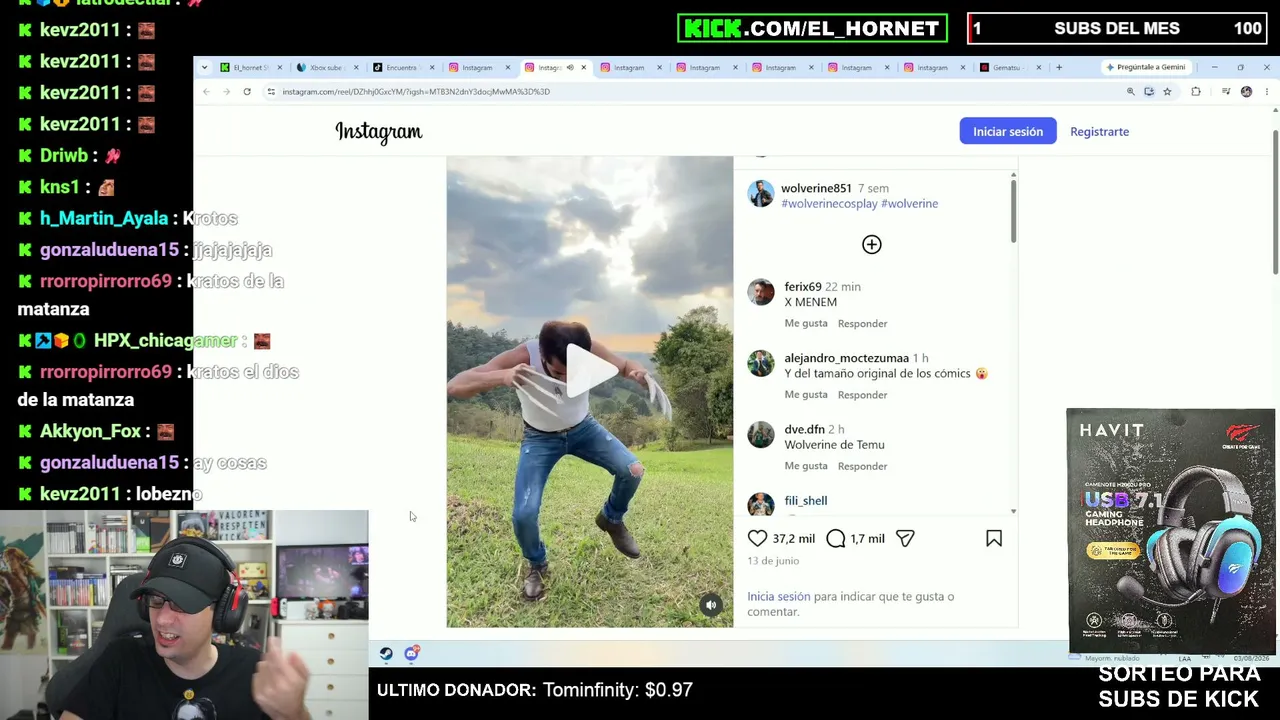Reply to dve.dfn's comment

[x=862, y=466]
